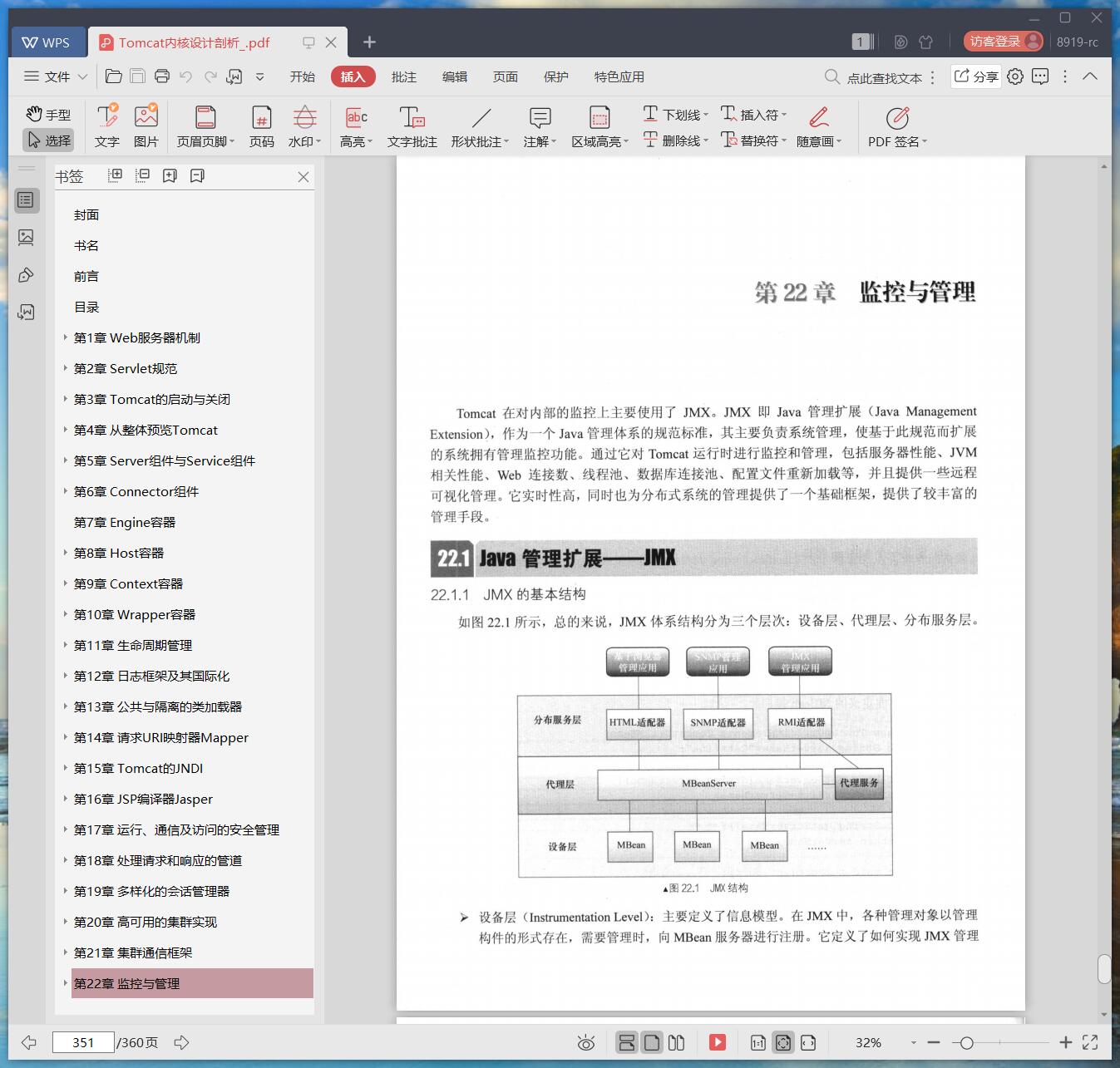Switch to the 页面 tab

(x=506, y=76)
